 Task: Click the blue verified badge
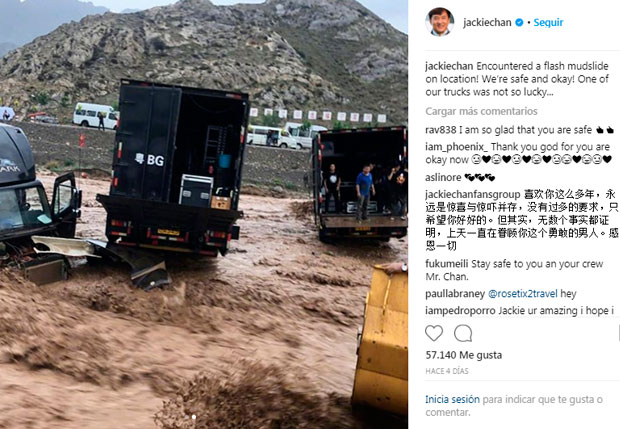coord(519,23)
